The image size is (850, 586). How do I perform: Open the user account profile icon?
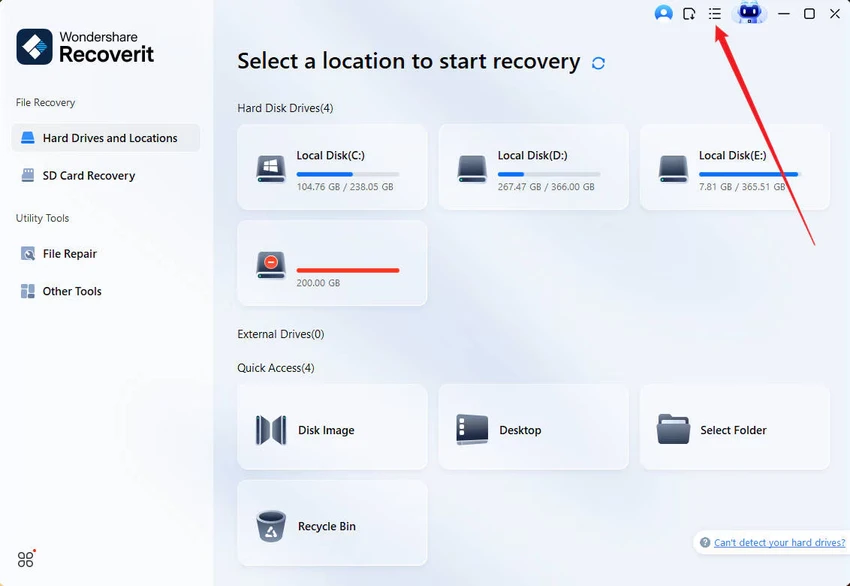(664, 14)
